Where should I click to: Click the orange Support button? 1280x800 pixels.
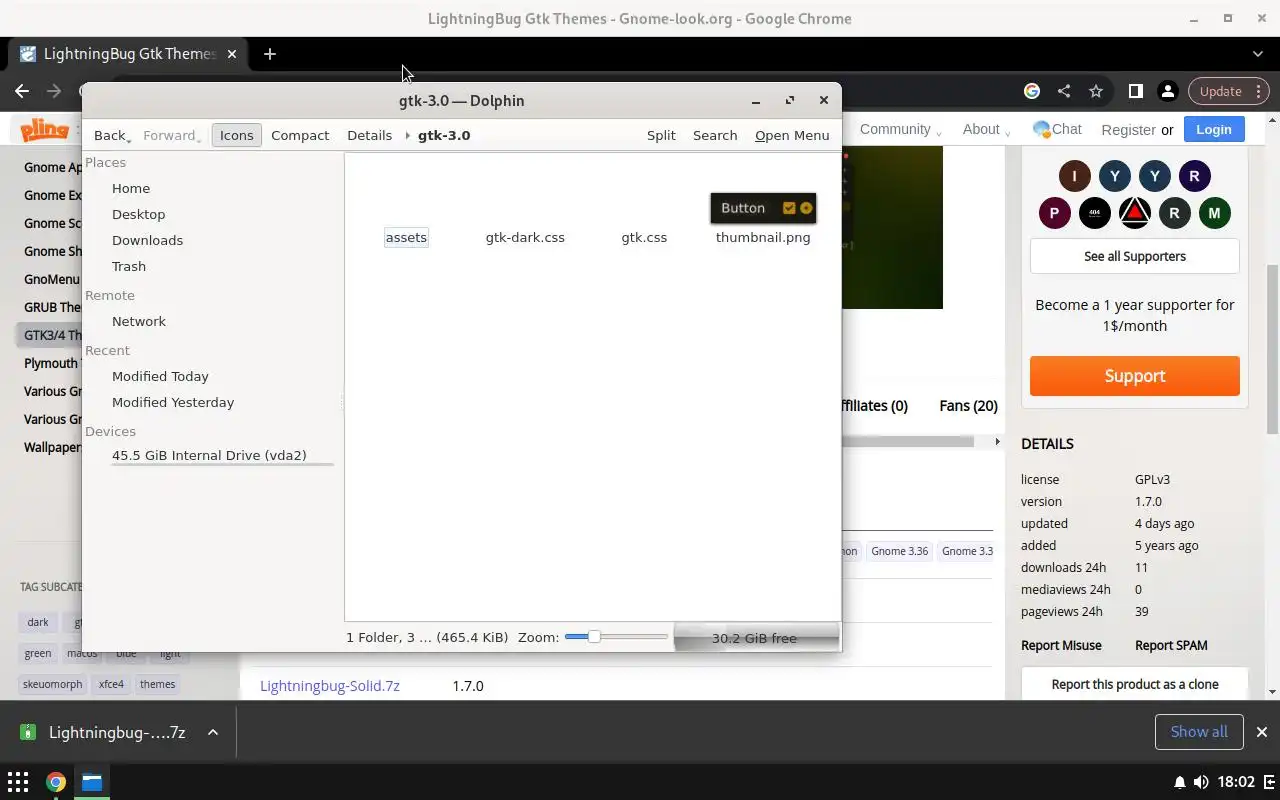[x=1135, y=376]
